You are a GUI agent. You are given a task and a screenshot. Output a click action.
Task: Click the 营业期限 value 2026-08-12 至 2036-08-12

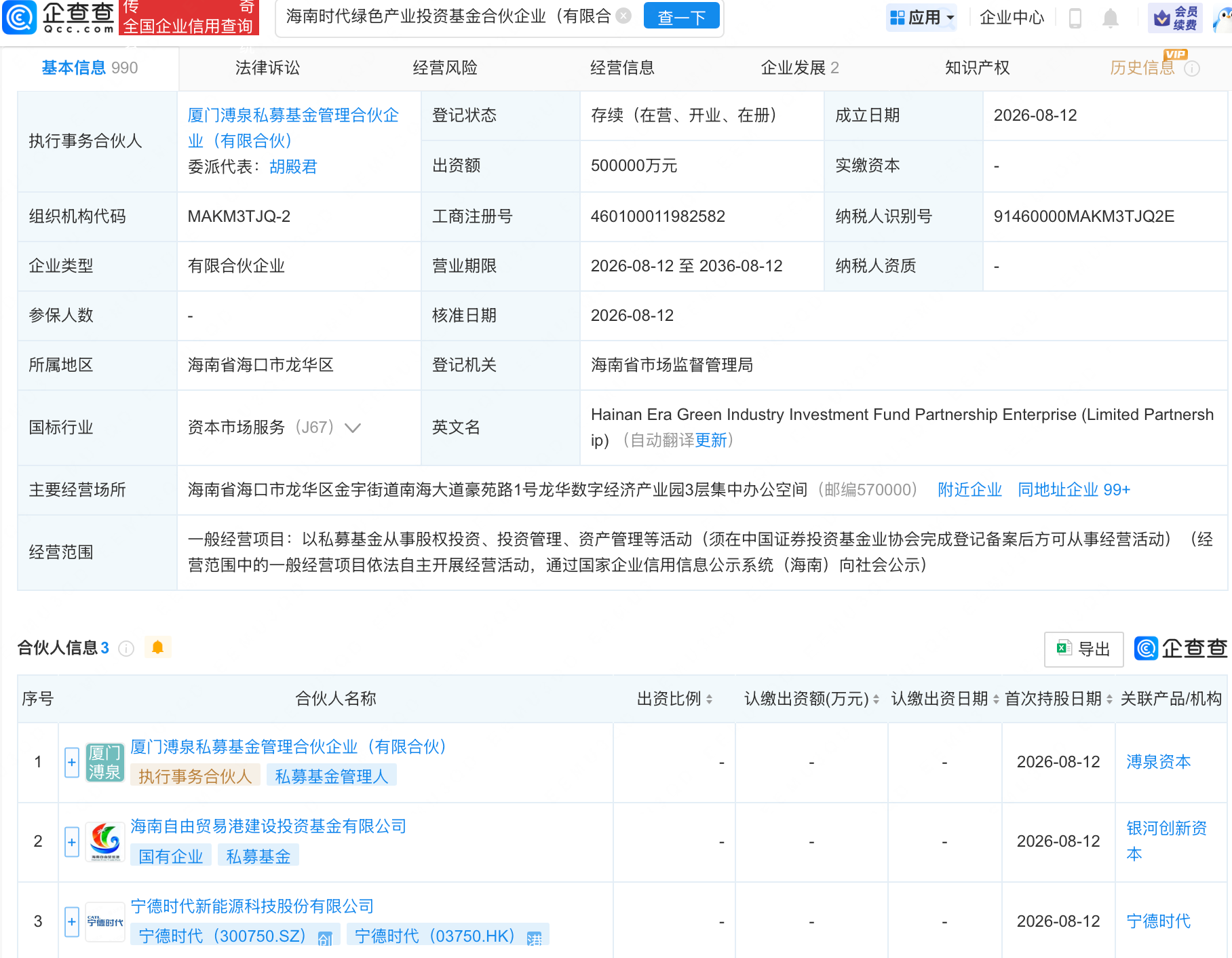click(687, 266)
